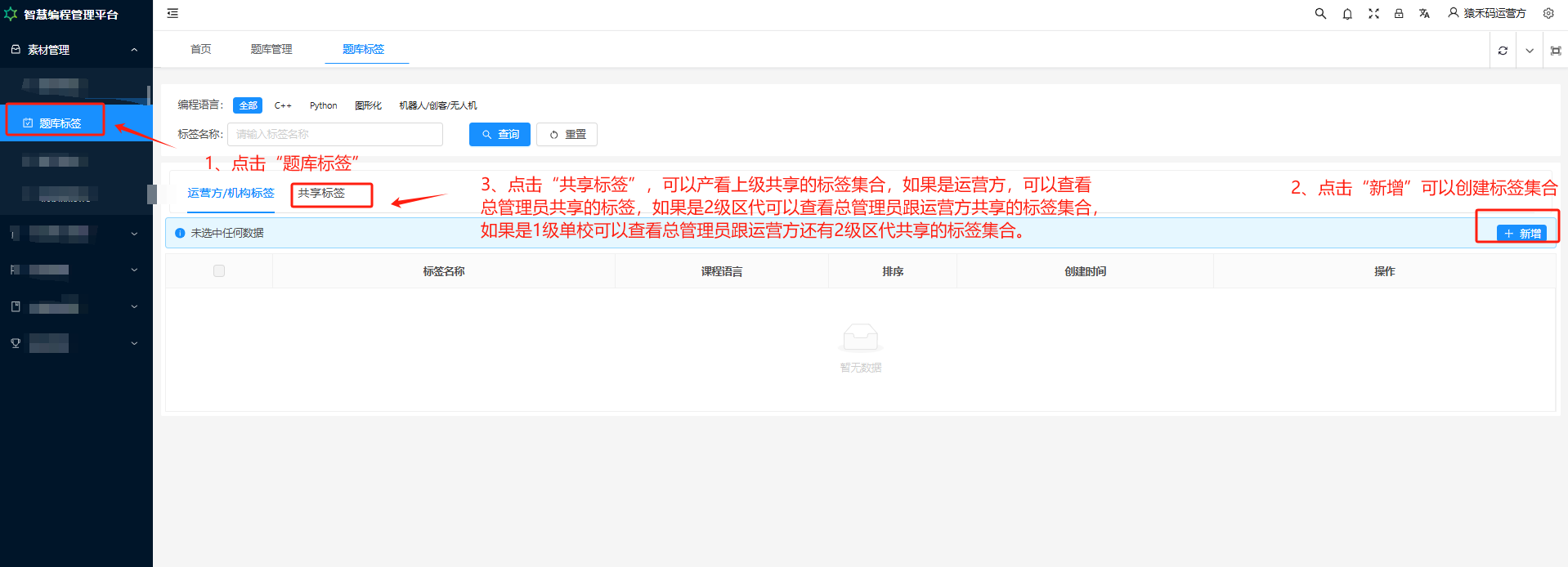Click the search magnifier icon in header
Image resolution: width=1568 pixels, height=567 pixels.
[1320, 14]
